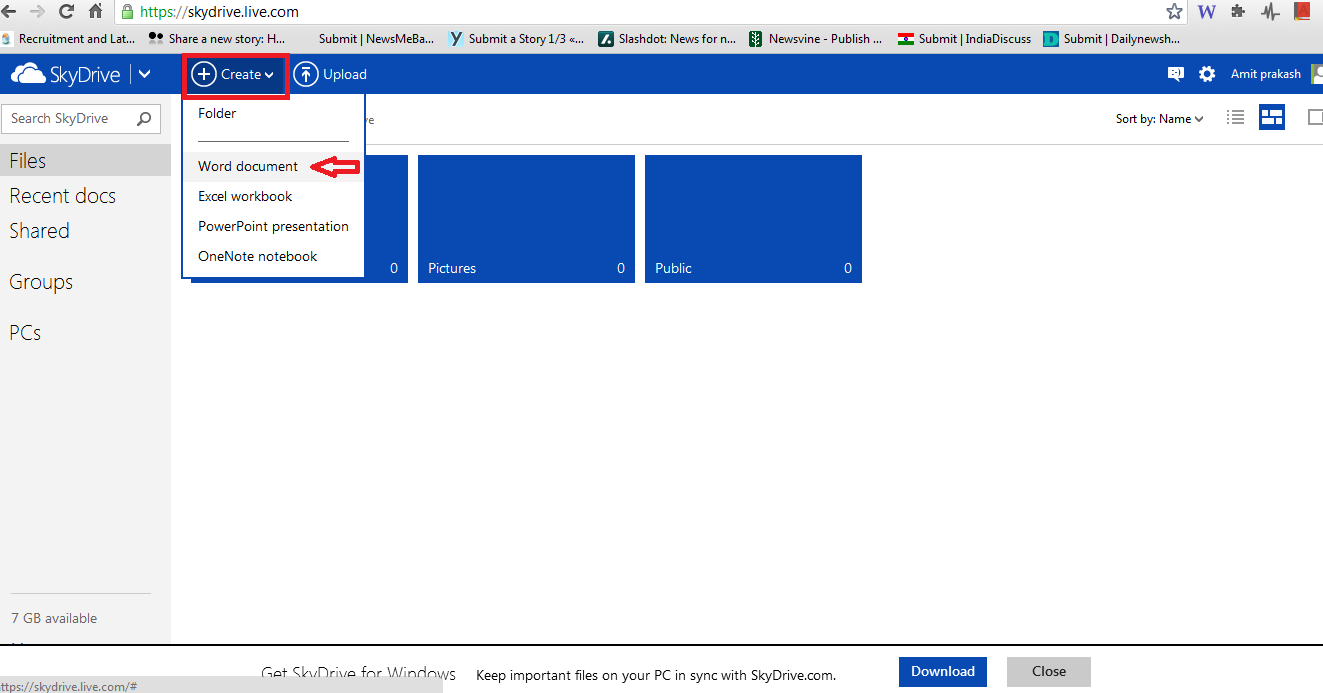
Task: Open the Recruitment and Lat... bookmark
Action: [x=68, y=39]
